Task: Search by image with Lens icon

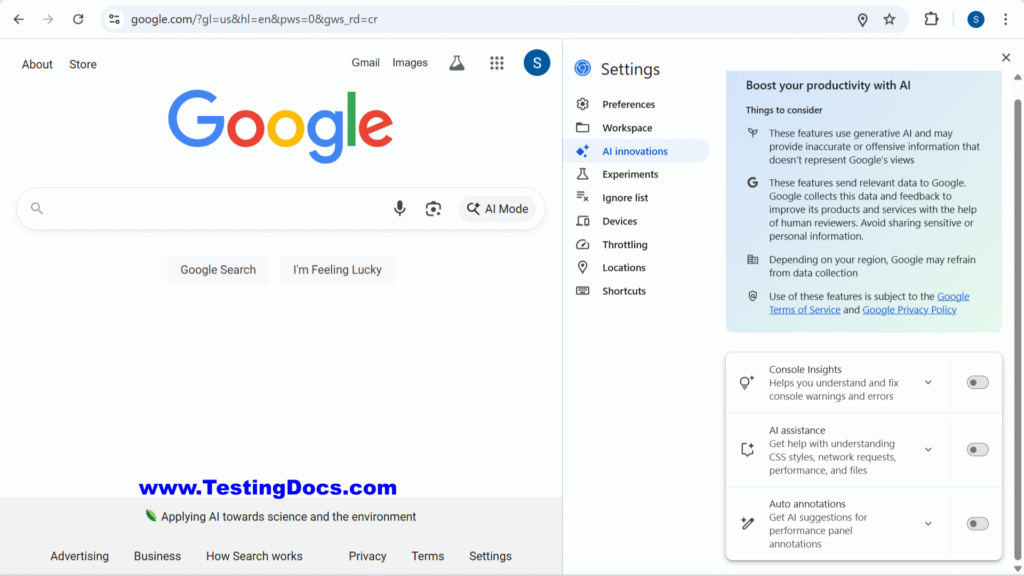Action: [433, 209]
